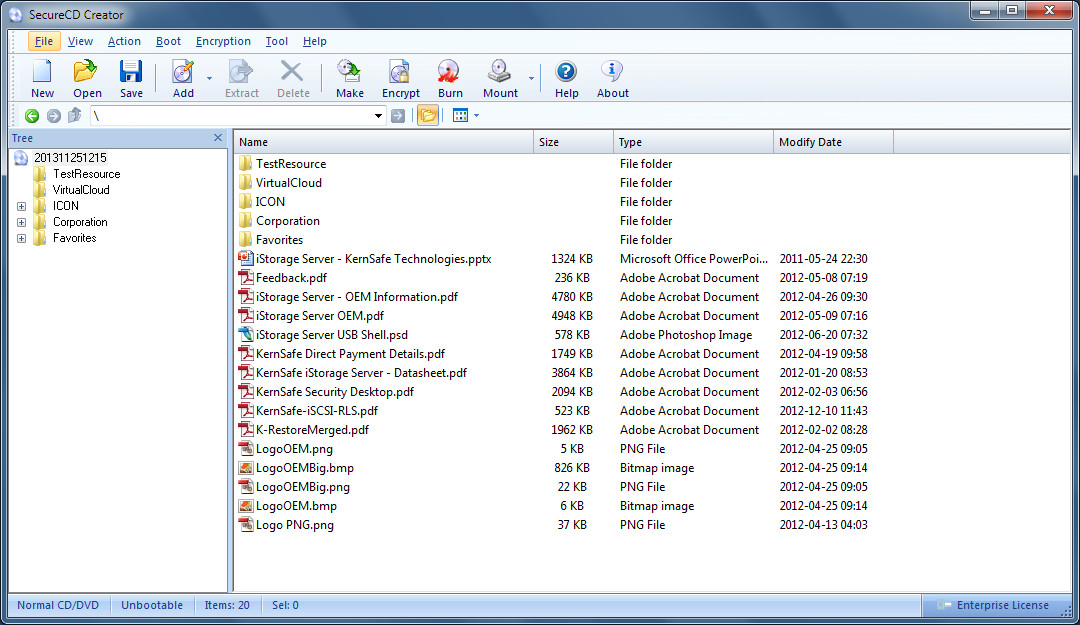Sort by the Type column header
The width and height of the screenshot is (1080, 625).
[x=693, y=142]
